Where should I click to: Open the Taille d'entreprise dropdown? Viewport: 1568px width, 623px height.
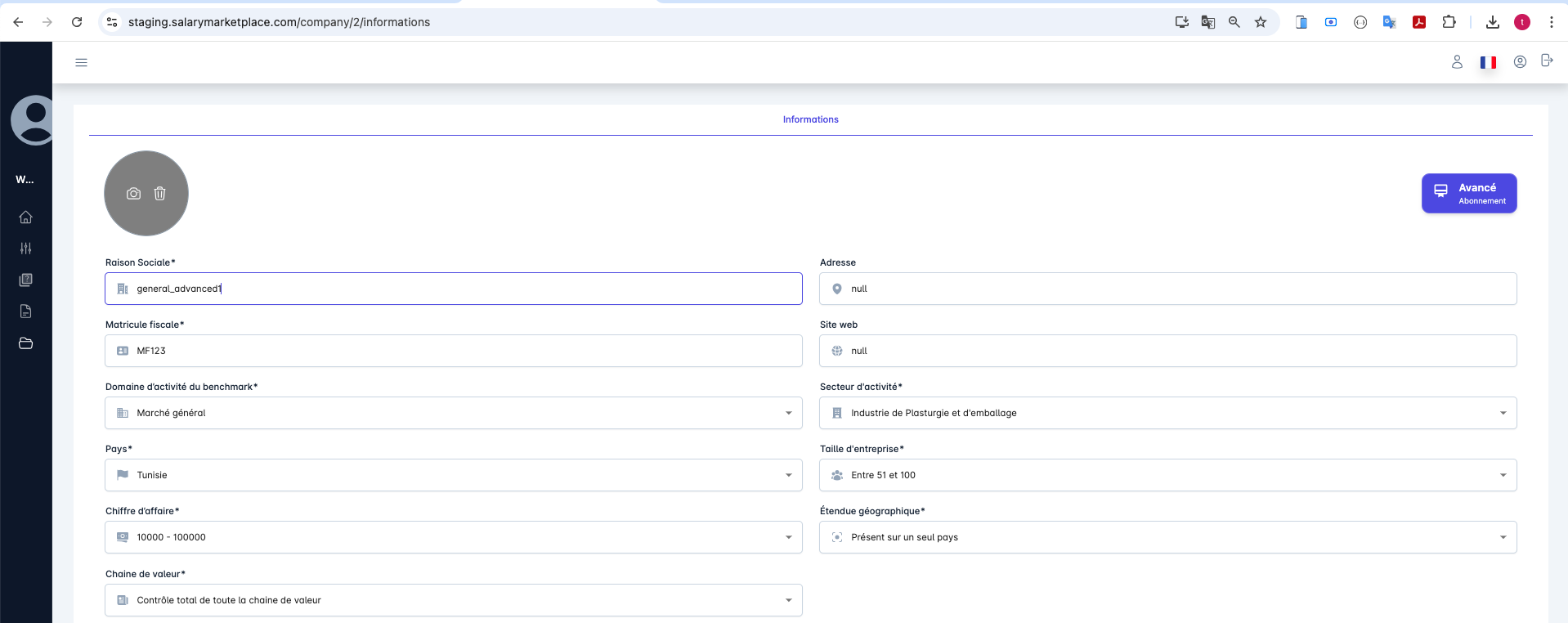[1167, 475]
